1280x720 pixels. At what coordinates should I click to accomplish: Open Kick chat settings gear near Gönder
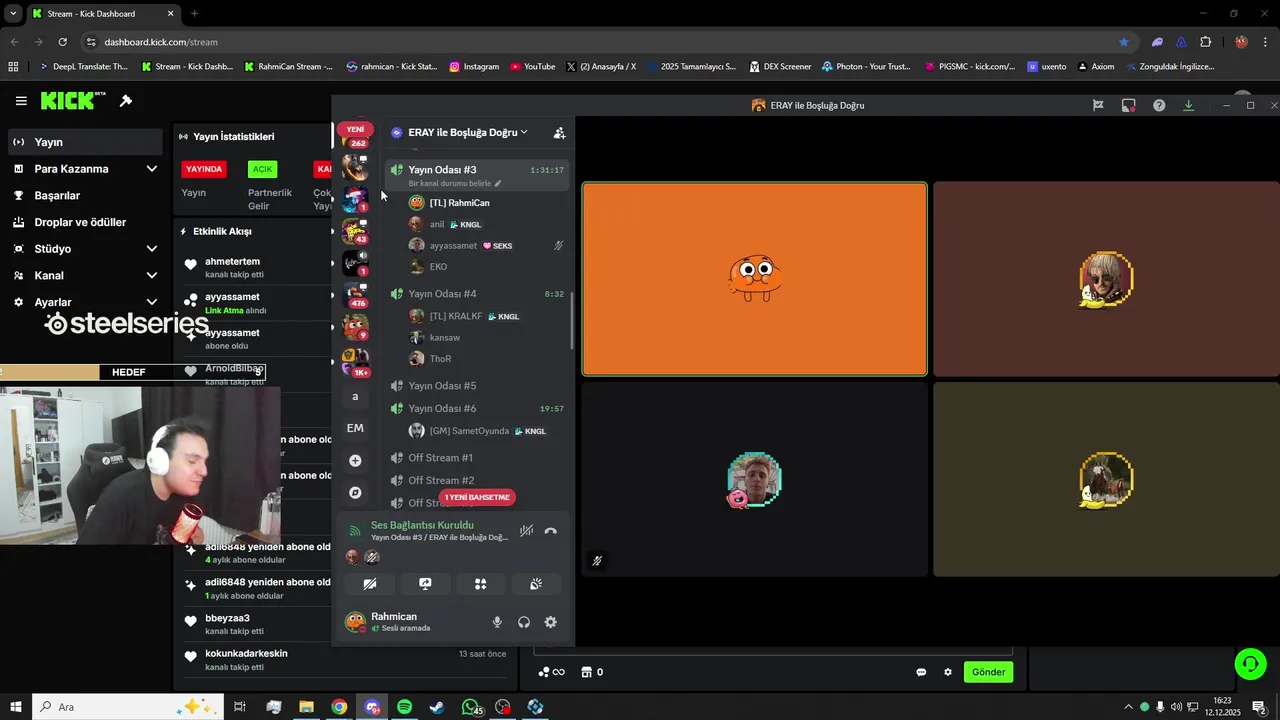948,672
